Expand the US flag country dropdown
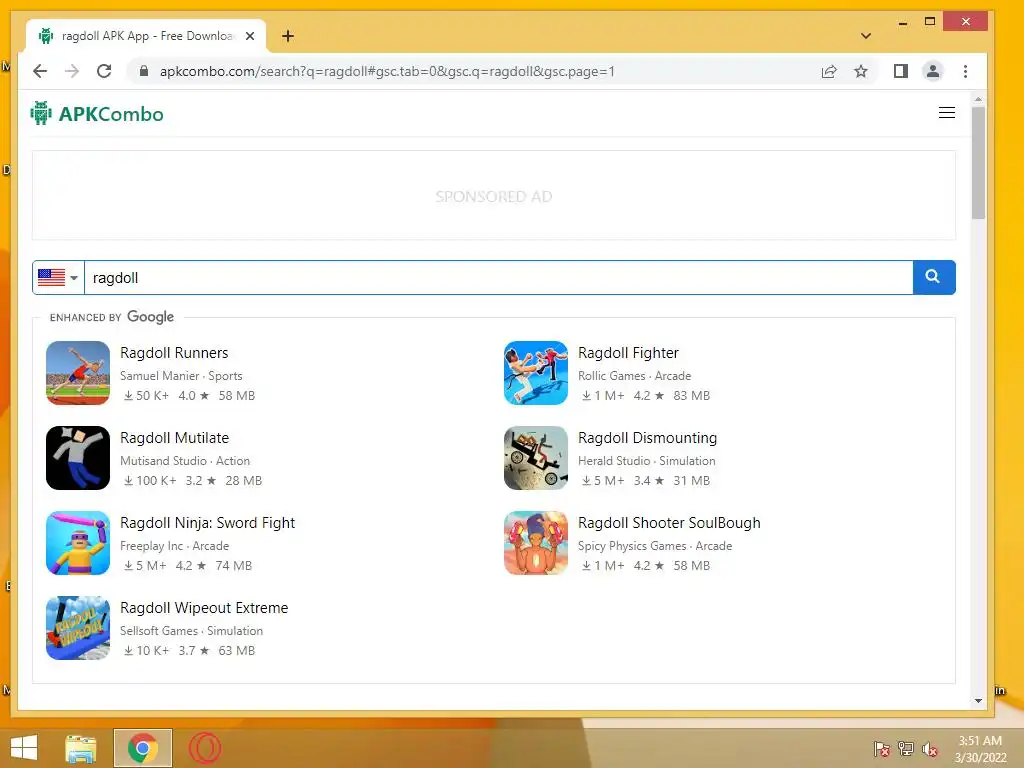1024x768 pixels. 58,278
